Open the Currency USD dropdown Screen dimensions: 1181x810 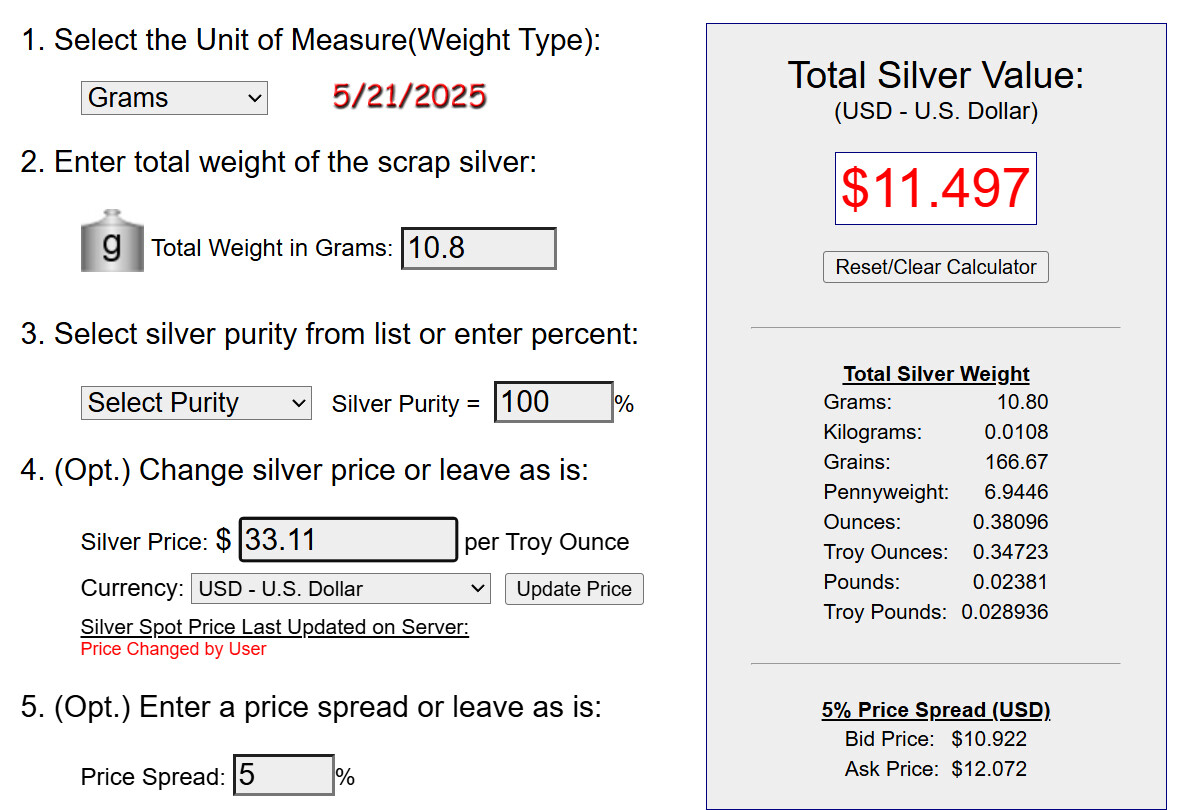tap(340, 589)
